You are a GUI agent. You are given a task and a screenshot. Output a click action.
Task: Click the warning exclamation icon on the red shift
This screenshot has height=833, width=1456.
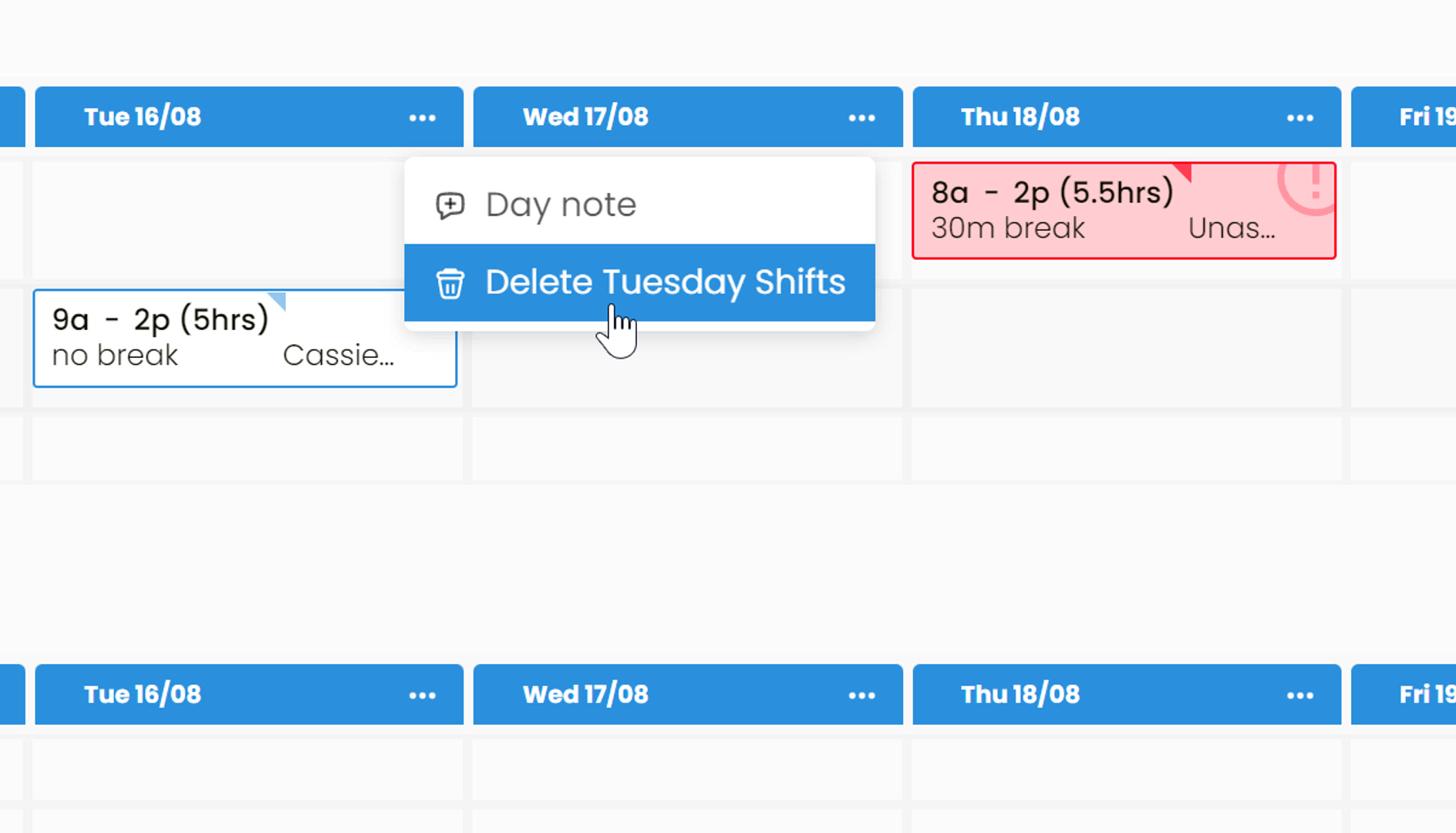tap(1313, 185)
